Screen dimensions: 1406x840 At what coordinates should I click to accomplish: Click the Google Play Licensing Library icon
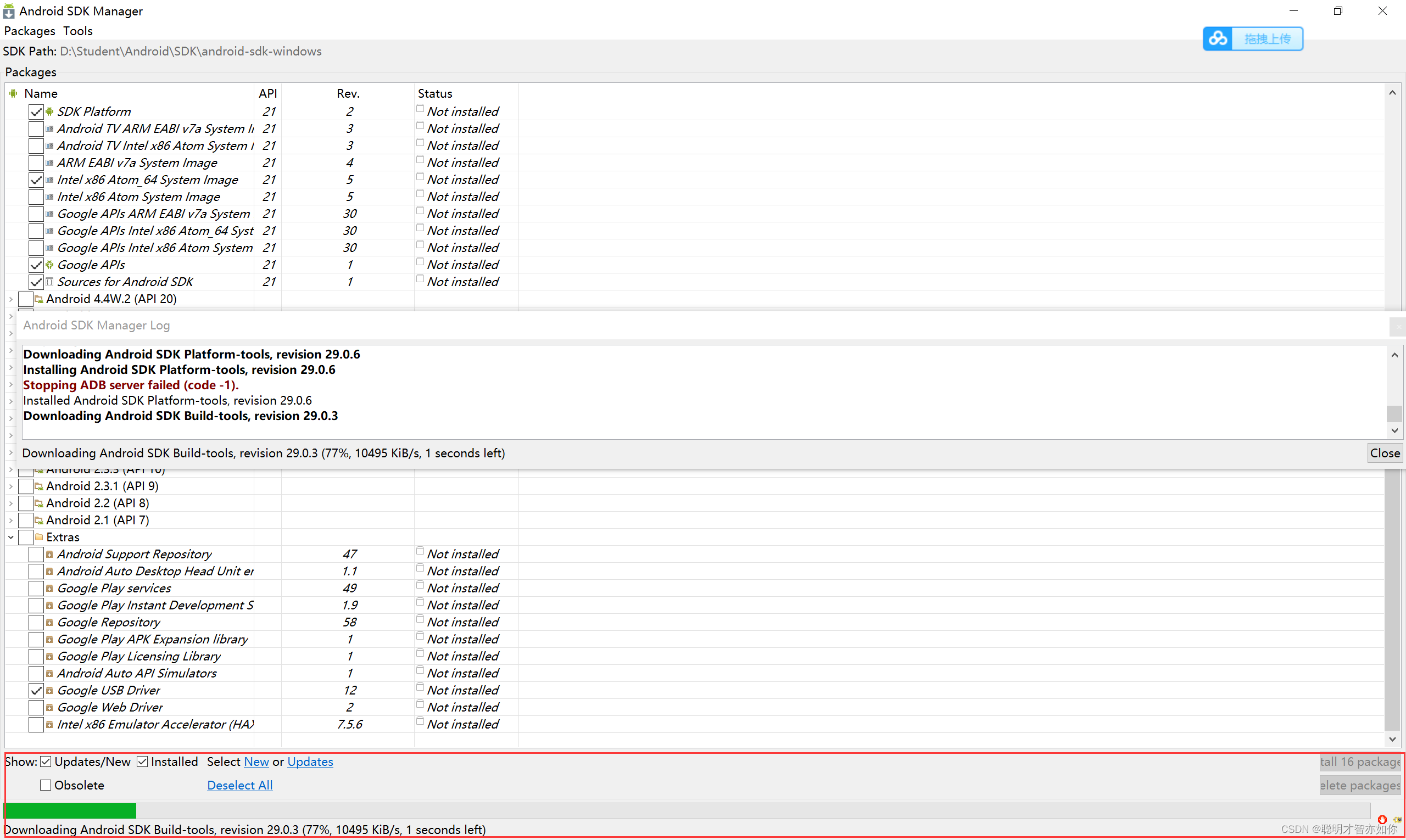pos(50,657)
